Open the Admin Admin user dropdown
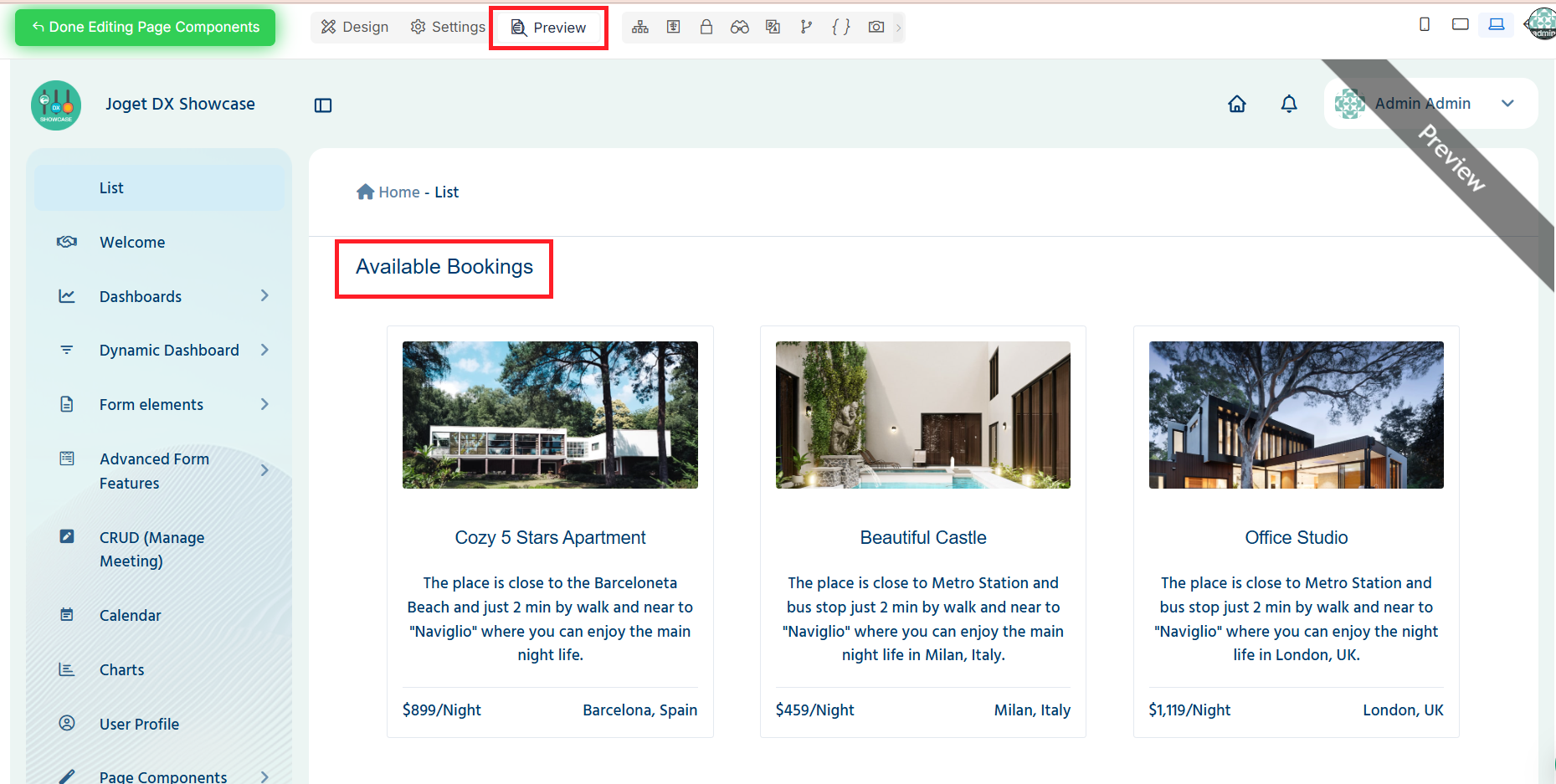Screen dimensions: 1556x784 1430,103
